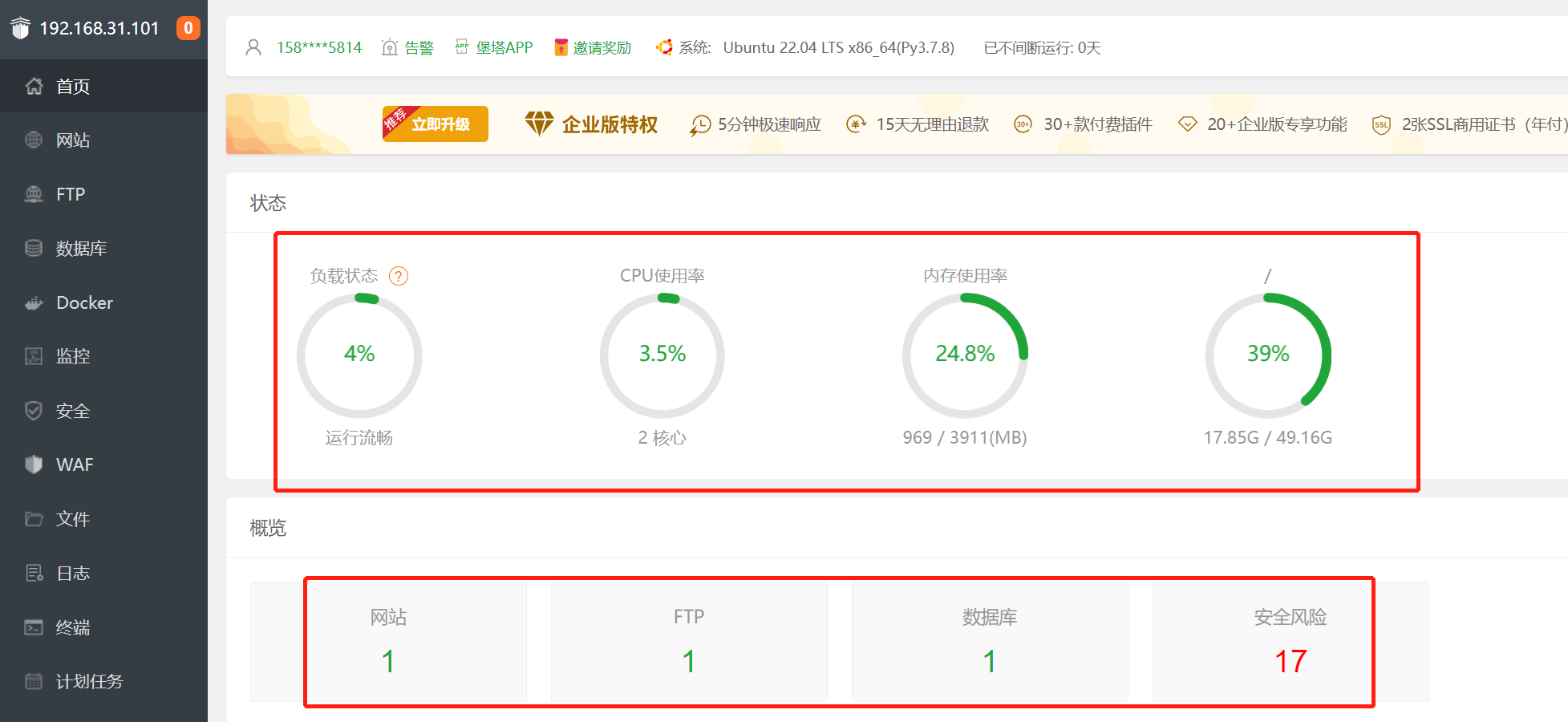Screen dimensions: 1568x722
Task: Click the disk usage 39% gauge
Action: (1268, 355)
